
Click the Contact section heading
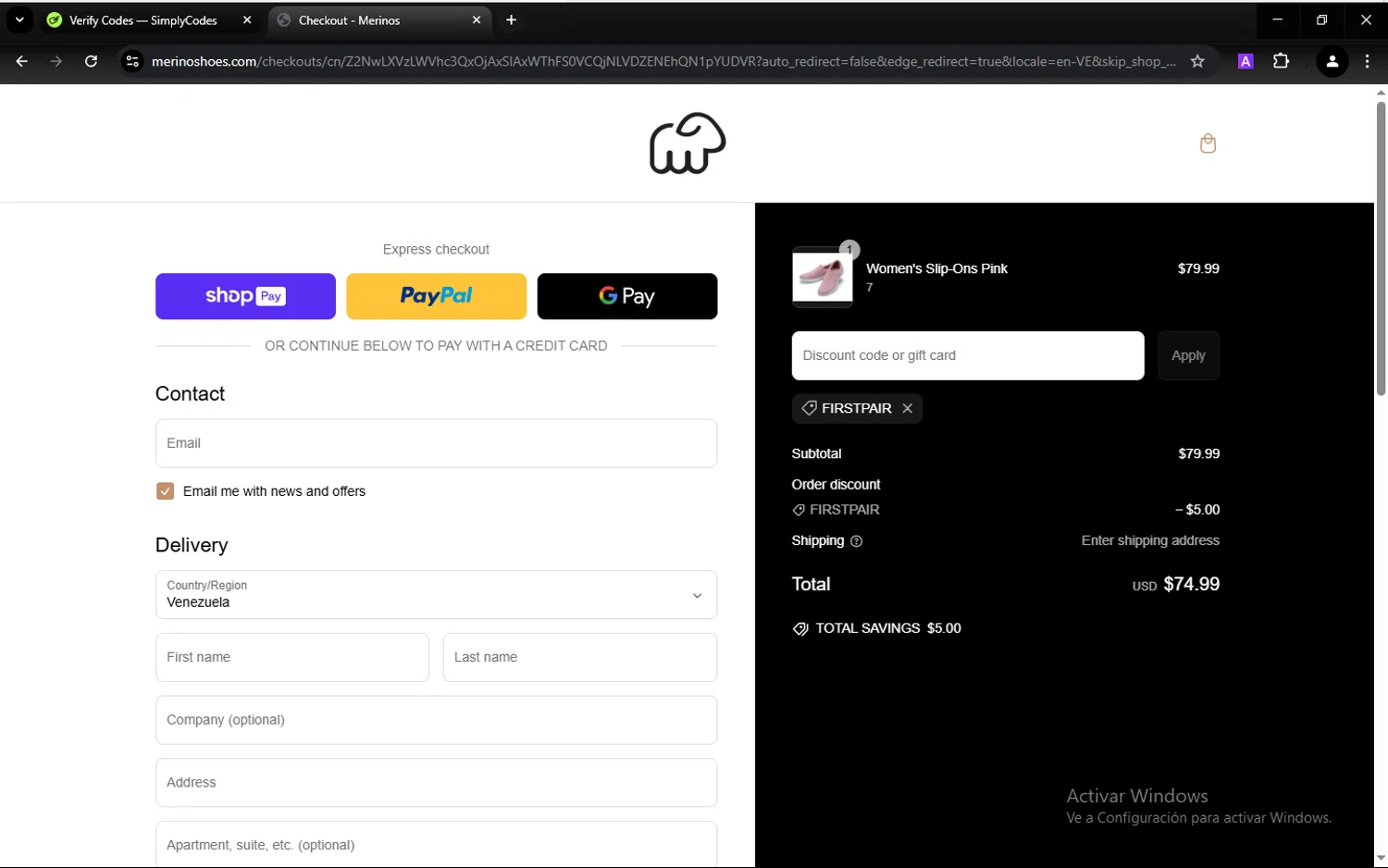click(190, 394)
